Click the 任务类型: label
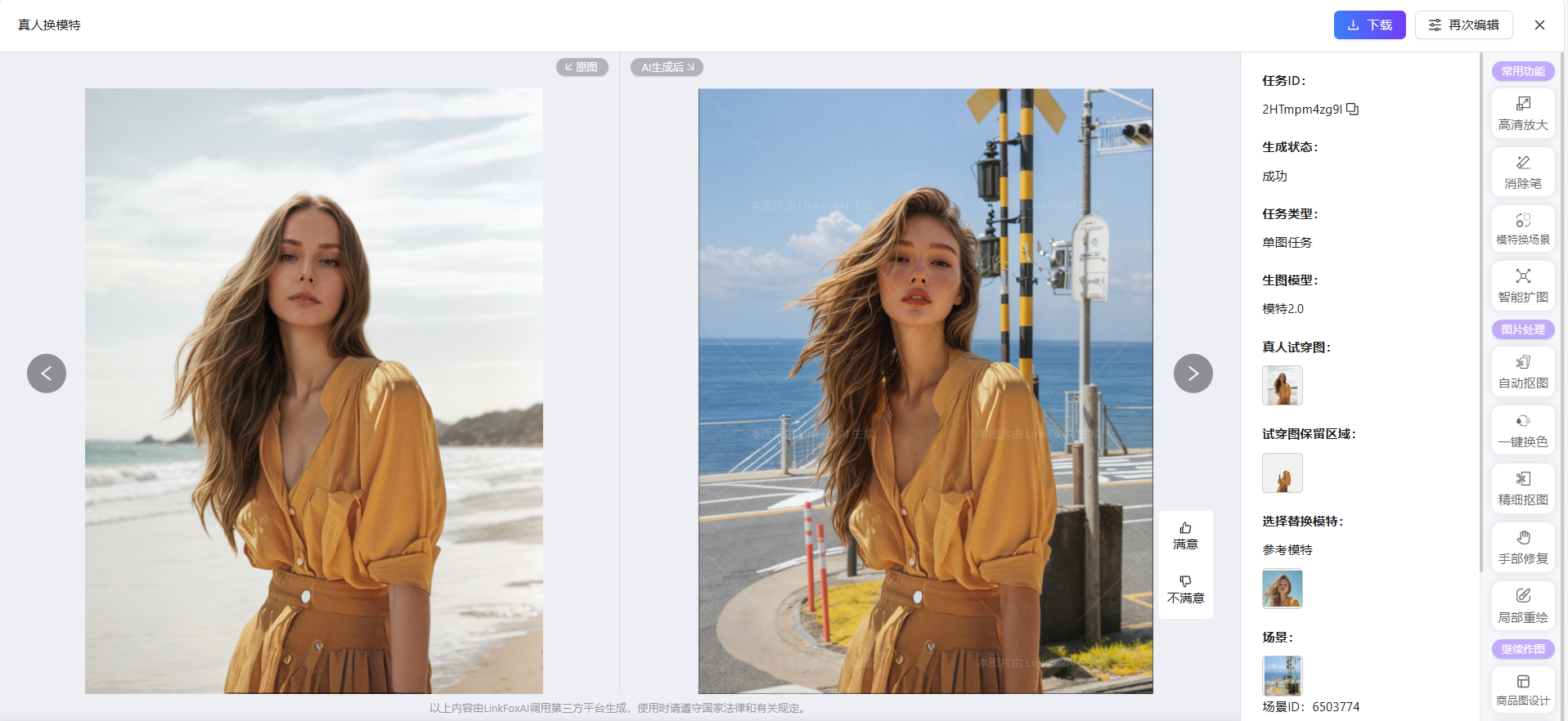Viewport: 1568px width, 721px height. (1290, 214)
